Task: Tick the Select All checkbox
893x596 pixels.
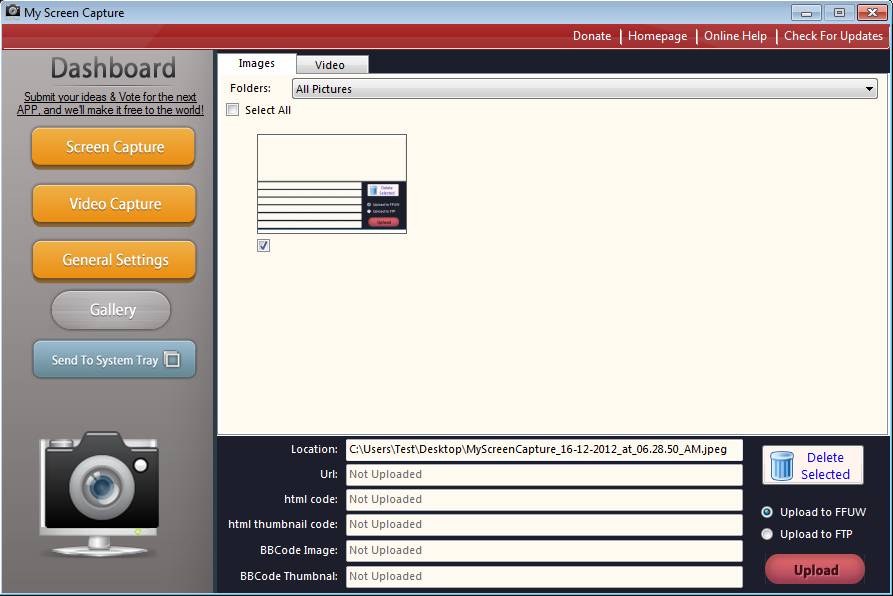Action: (x=232, y=110)
